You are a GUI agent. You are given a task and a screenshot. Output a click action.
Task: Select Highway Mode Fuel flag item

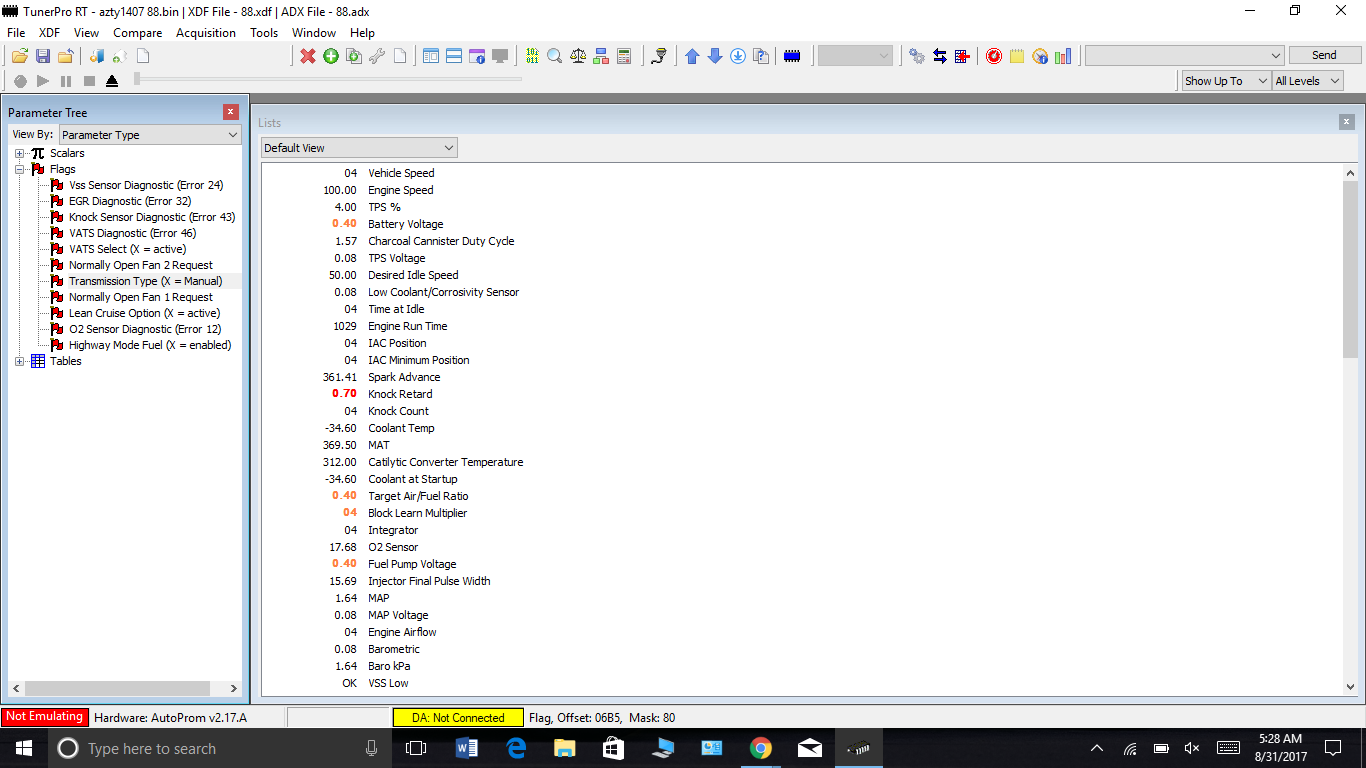pos(149,345)
